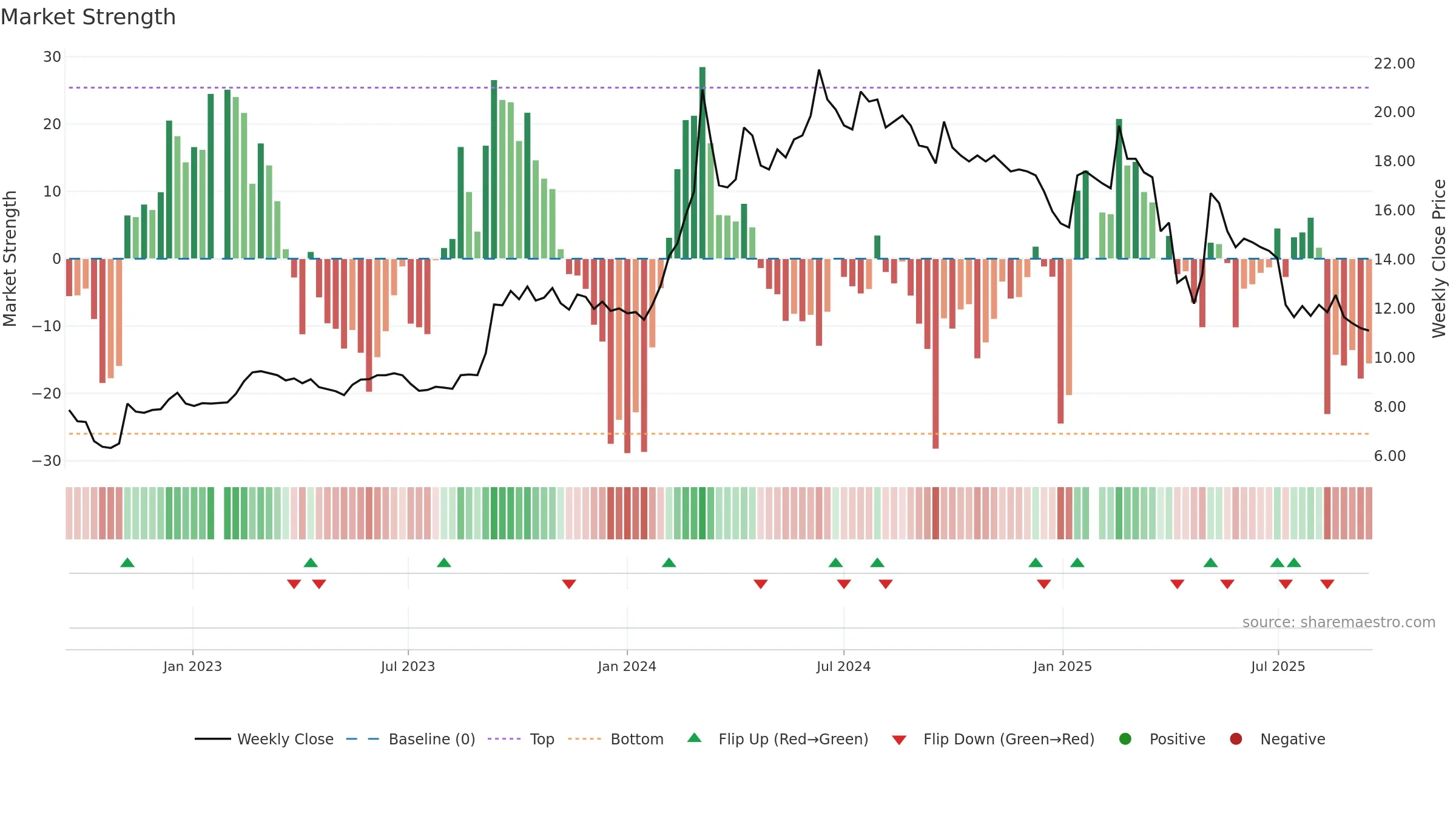Click the Jul 2024 x-axis label
Image resolution: width=1456 pixels, height=819 pixels.
843,666
